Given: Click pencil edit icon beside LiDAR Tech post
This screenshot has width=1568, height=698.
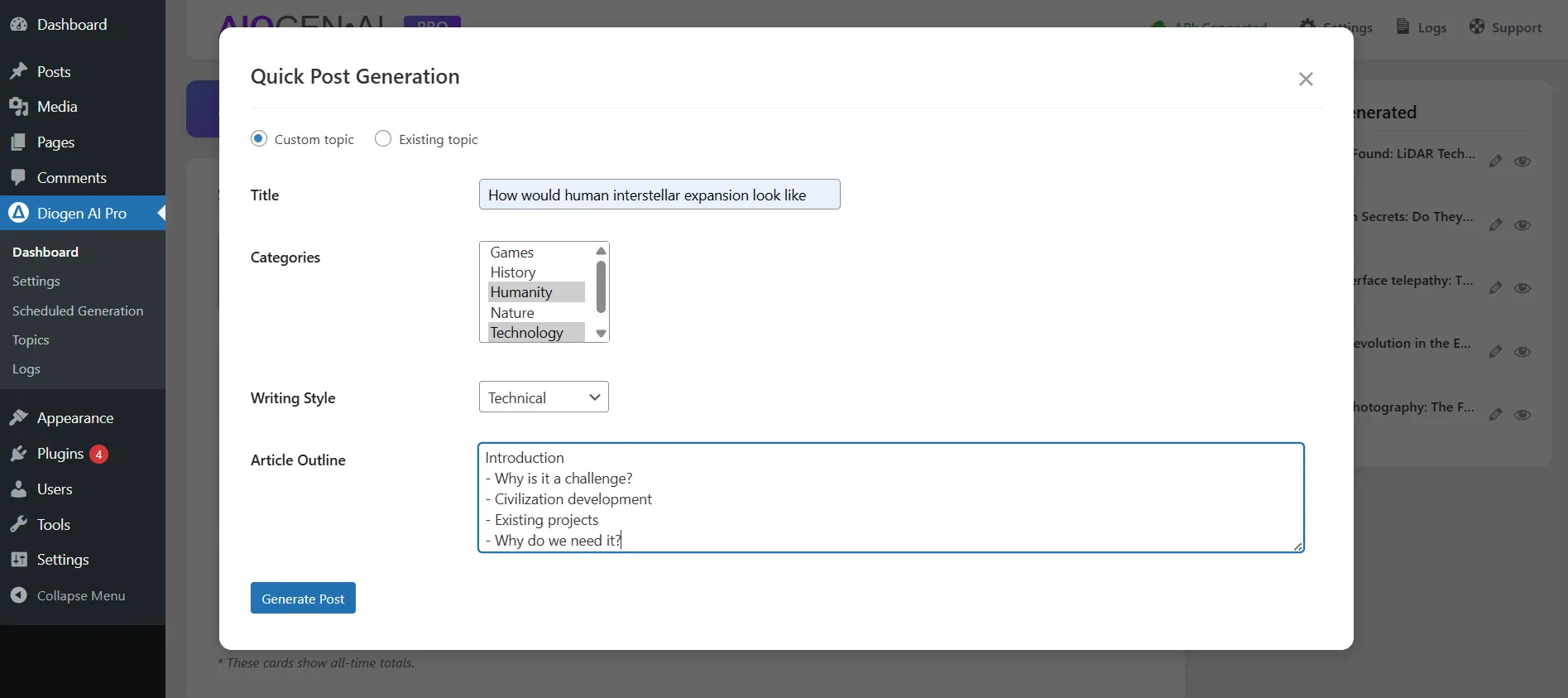Looking at the screenshot, I should pos(1495,161).
